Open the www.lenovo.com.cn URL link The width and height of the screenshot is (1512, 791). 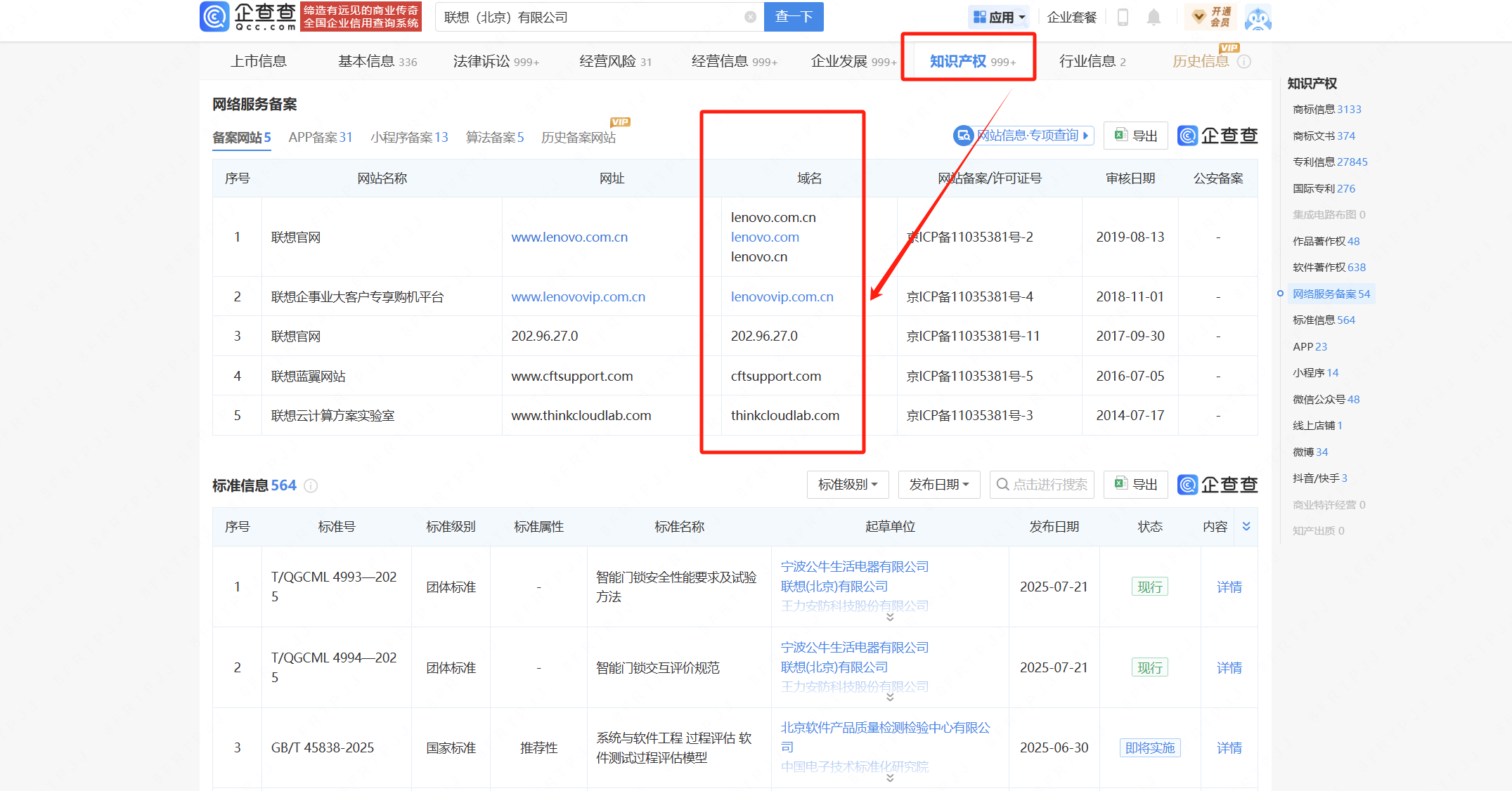pos(569,237)
